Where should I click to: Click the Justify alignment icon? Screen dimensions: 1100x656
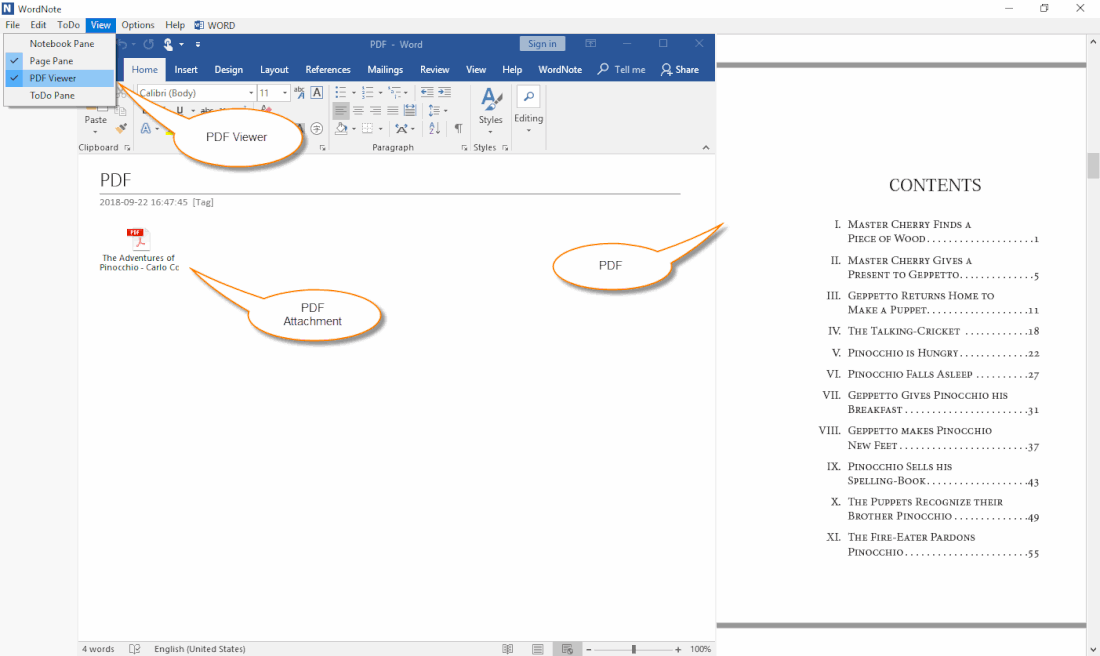tap(393, 110)
